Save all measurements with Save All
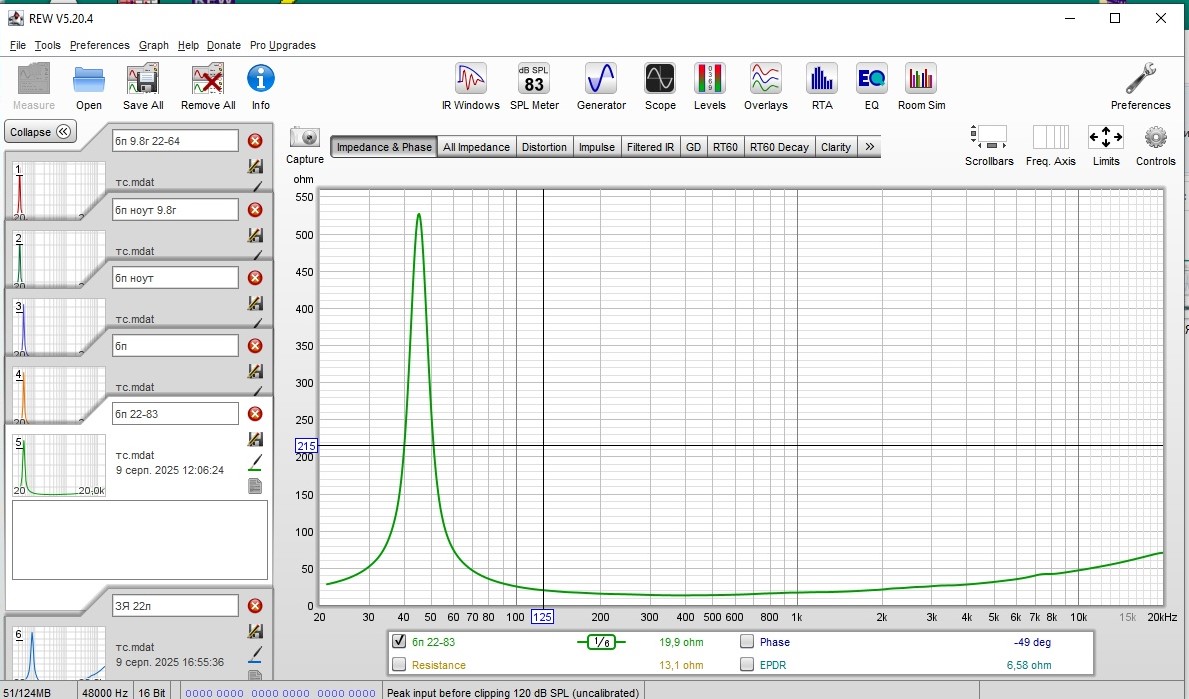 [143, 80]
